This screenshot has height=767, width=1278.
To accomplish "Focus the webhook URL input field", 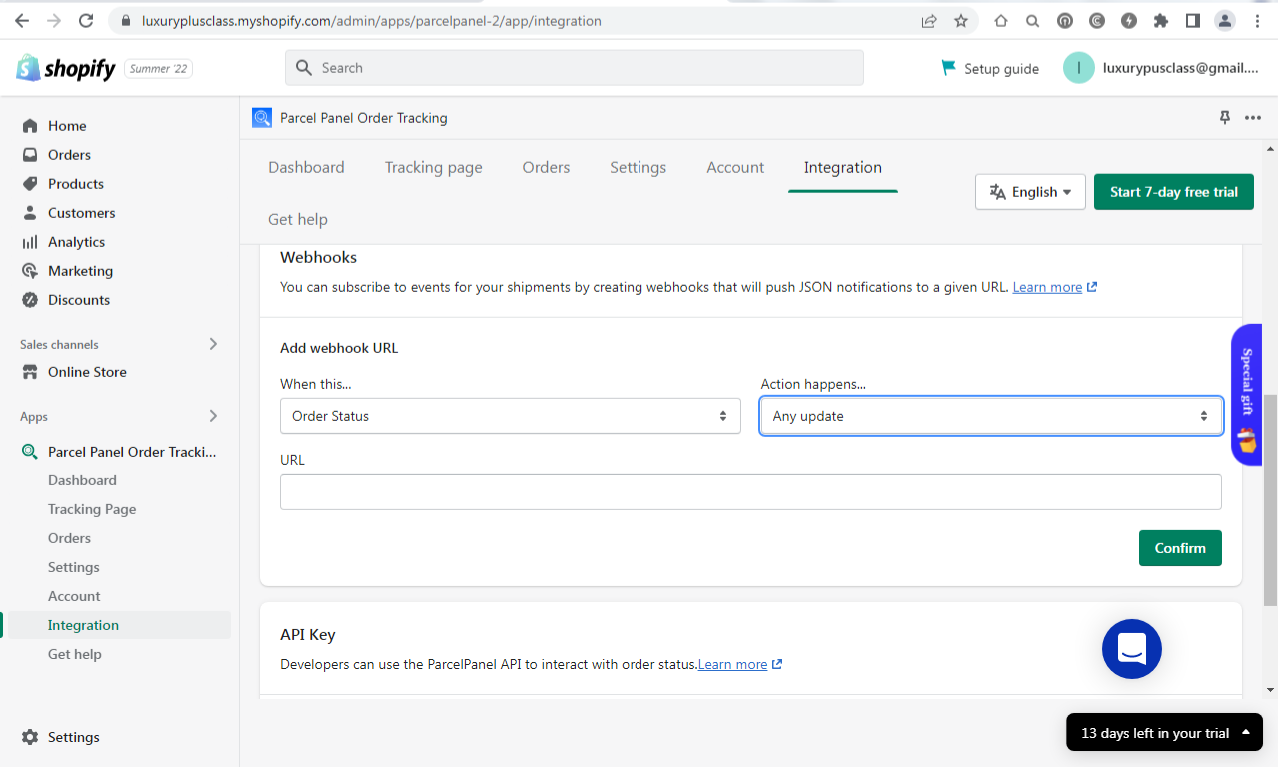I will tap(751, 492).
